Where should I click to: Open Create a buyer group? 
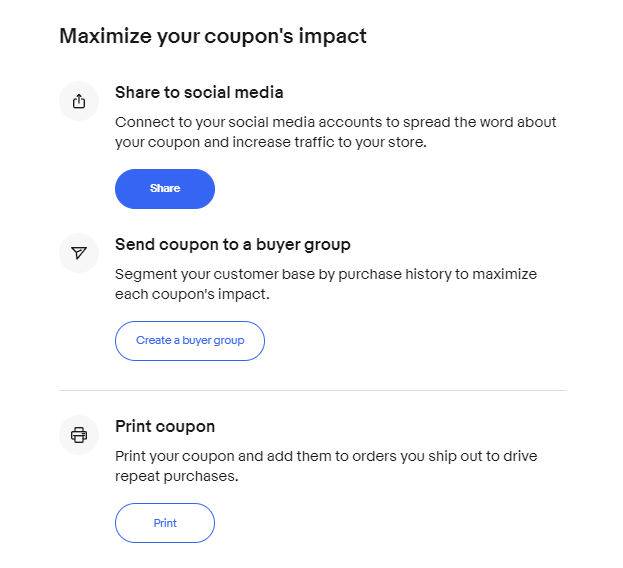click(x=190, y=341)
